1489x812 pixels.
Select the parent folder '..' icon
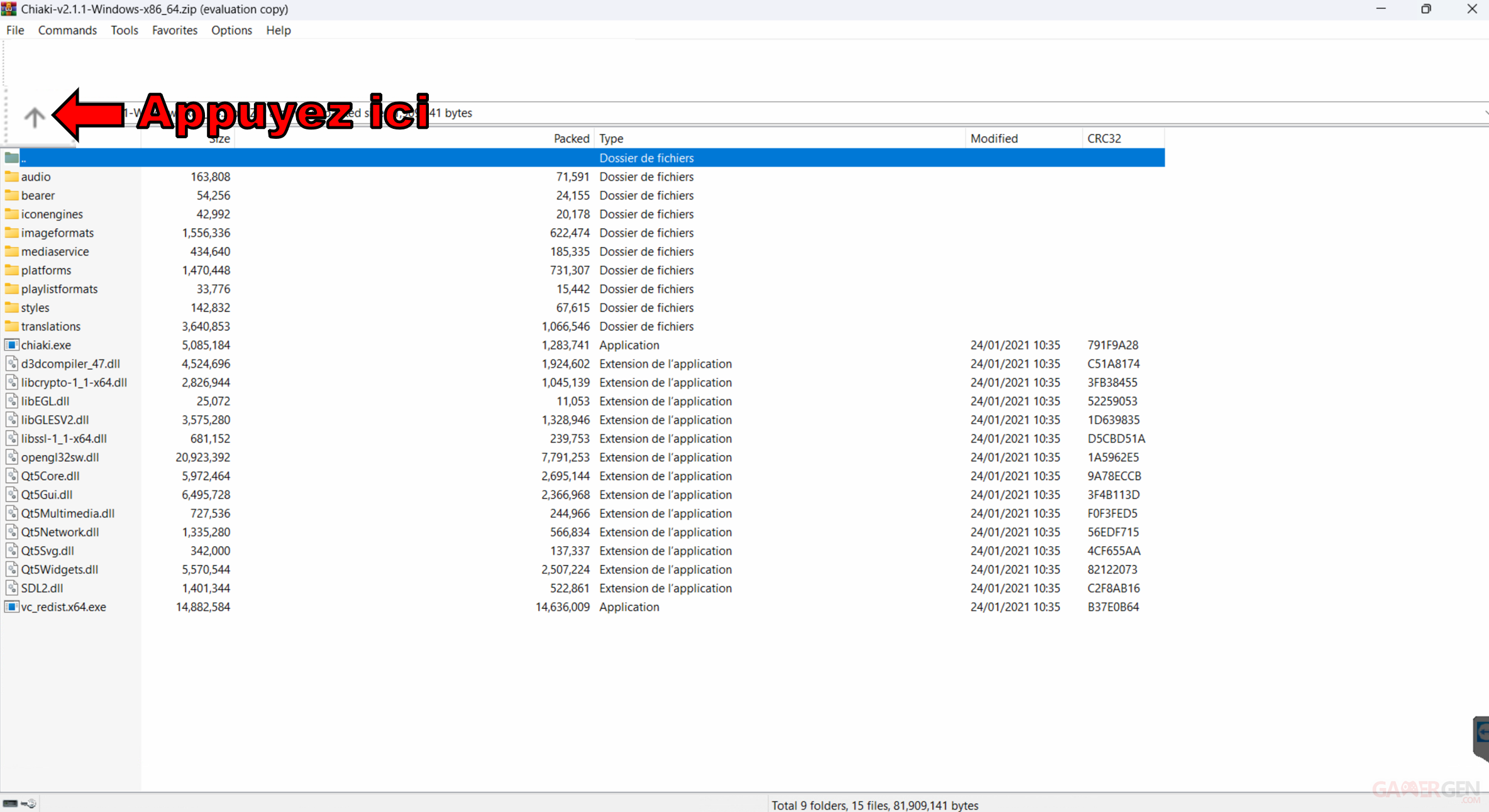11,158
